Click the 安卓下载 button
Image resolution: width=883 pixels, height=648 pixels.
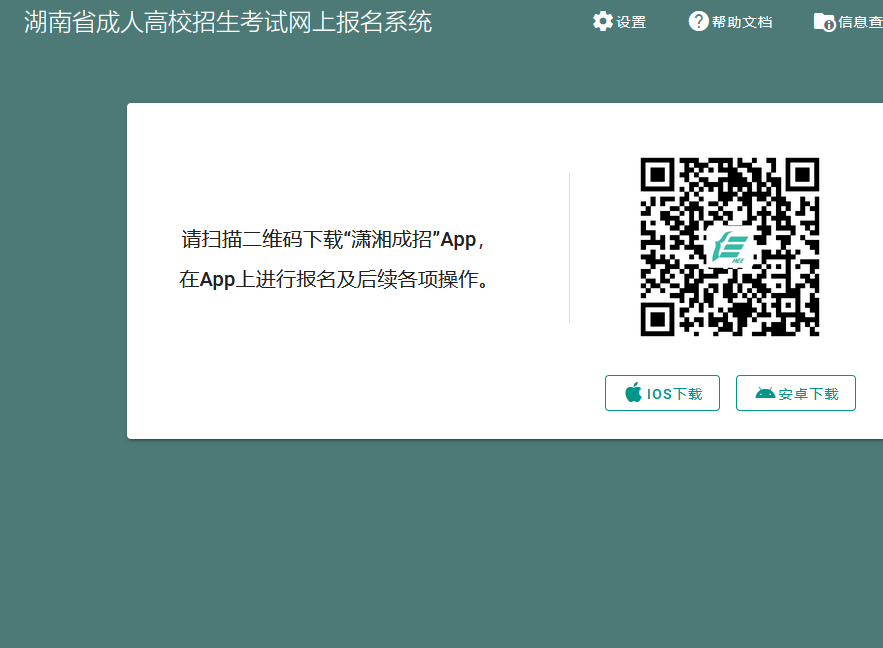(796, 393)
